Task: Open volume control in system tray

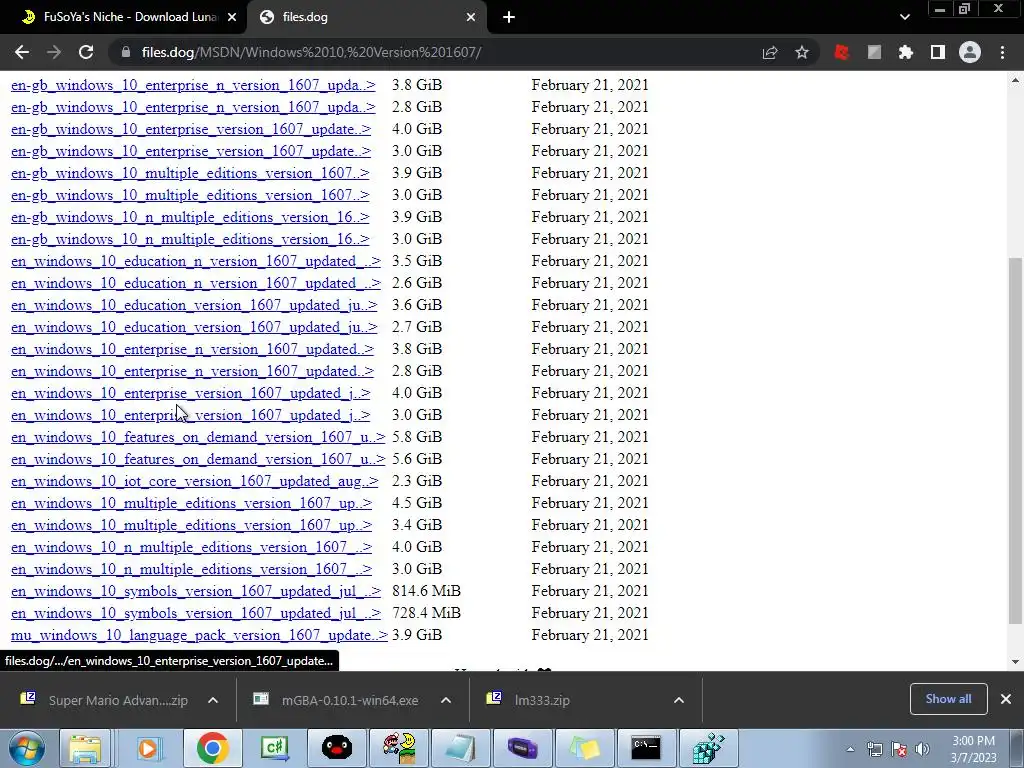Action: point(922,749)
